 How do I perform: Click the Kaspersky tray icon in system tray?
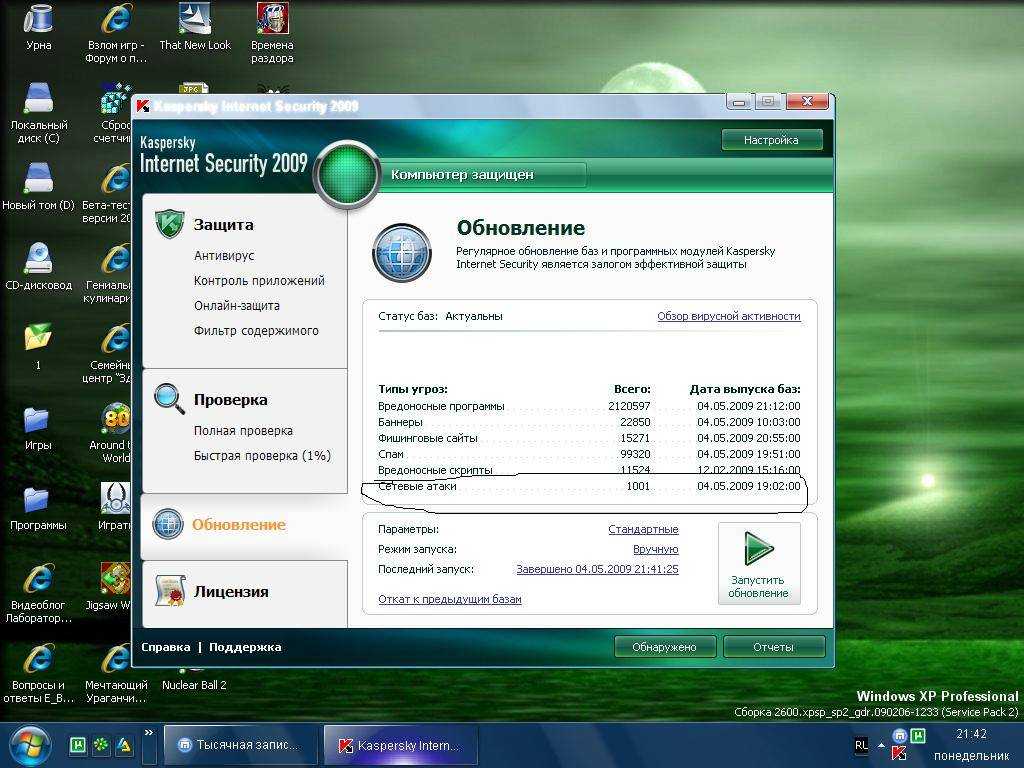(899, 752)
